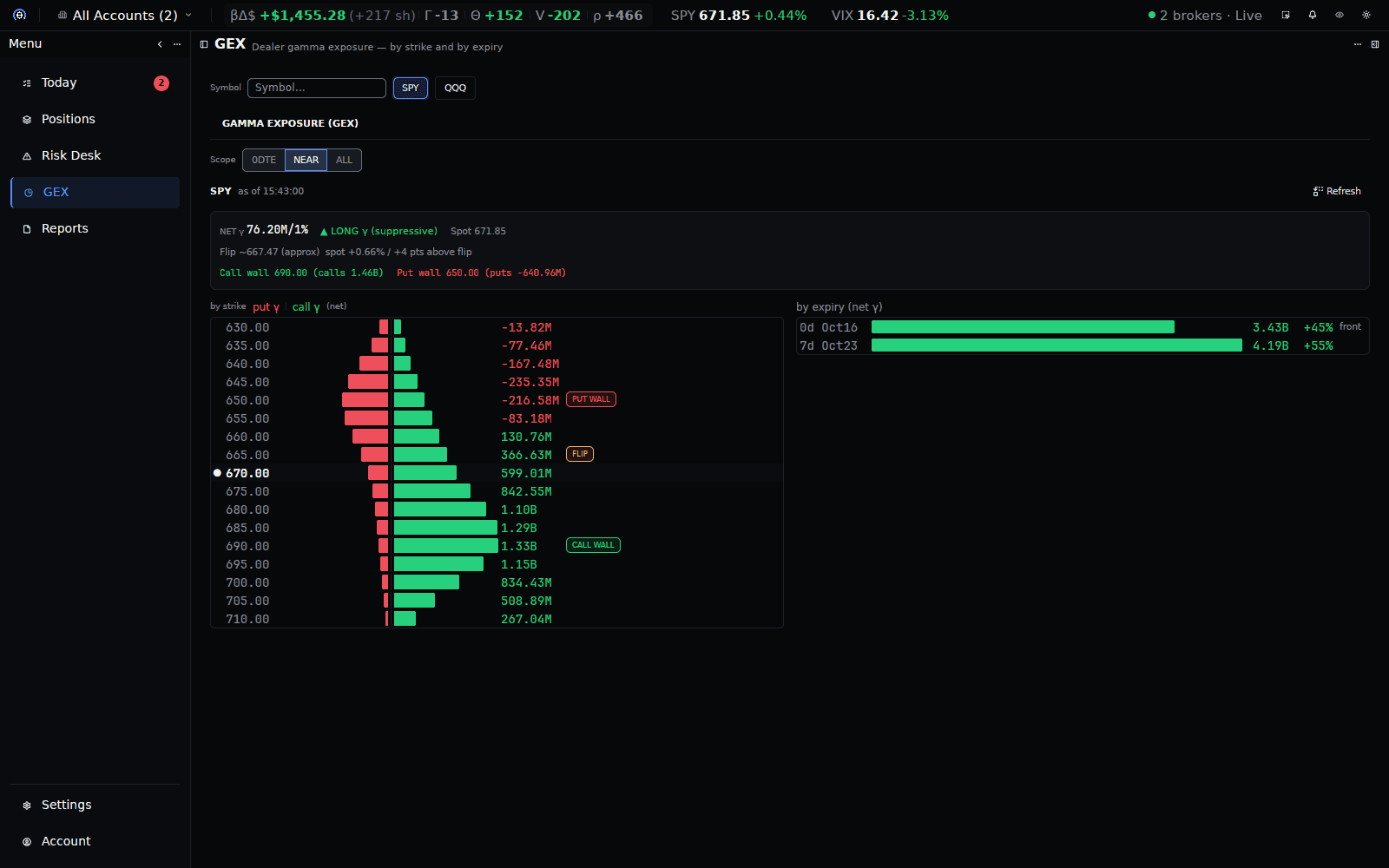The width and height of the screenshot is (1389, 868).
Task: Select the 670.00 spot strike row
Action: click(x=497, y=473)
